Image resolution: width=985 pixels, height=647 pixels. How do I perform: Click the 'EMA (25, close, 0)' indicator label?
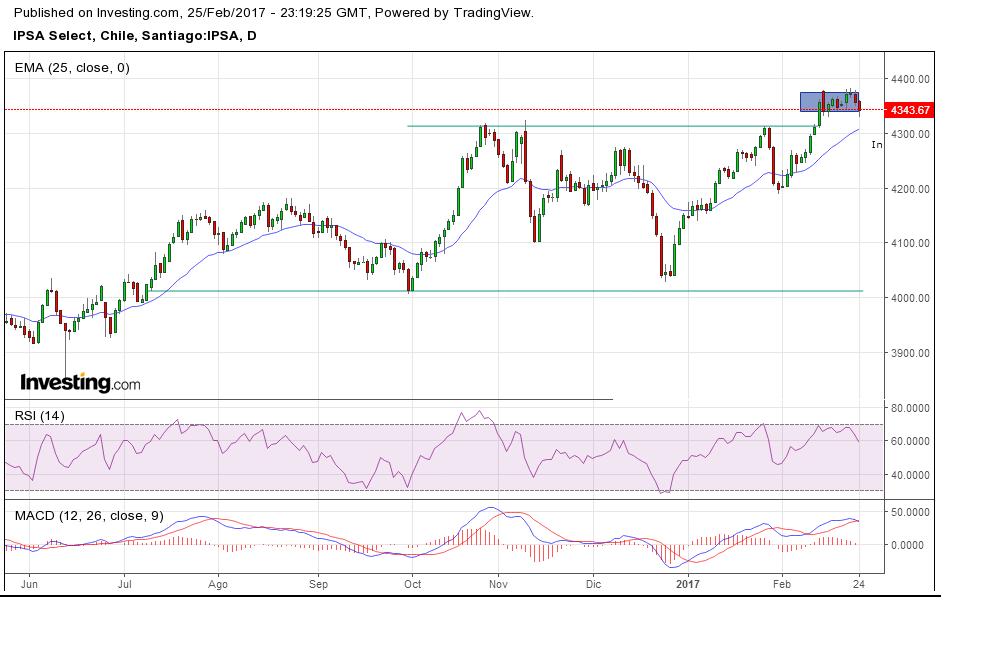[72, 68]
